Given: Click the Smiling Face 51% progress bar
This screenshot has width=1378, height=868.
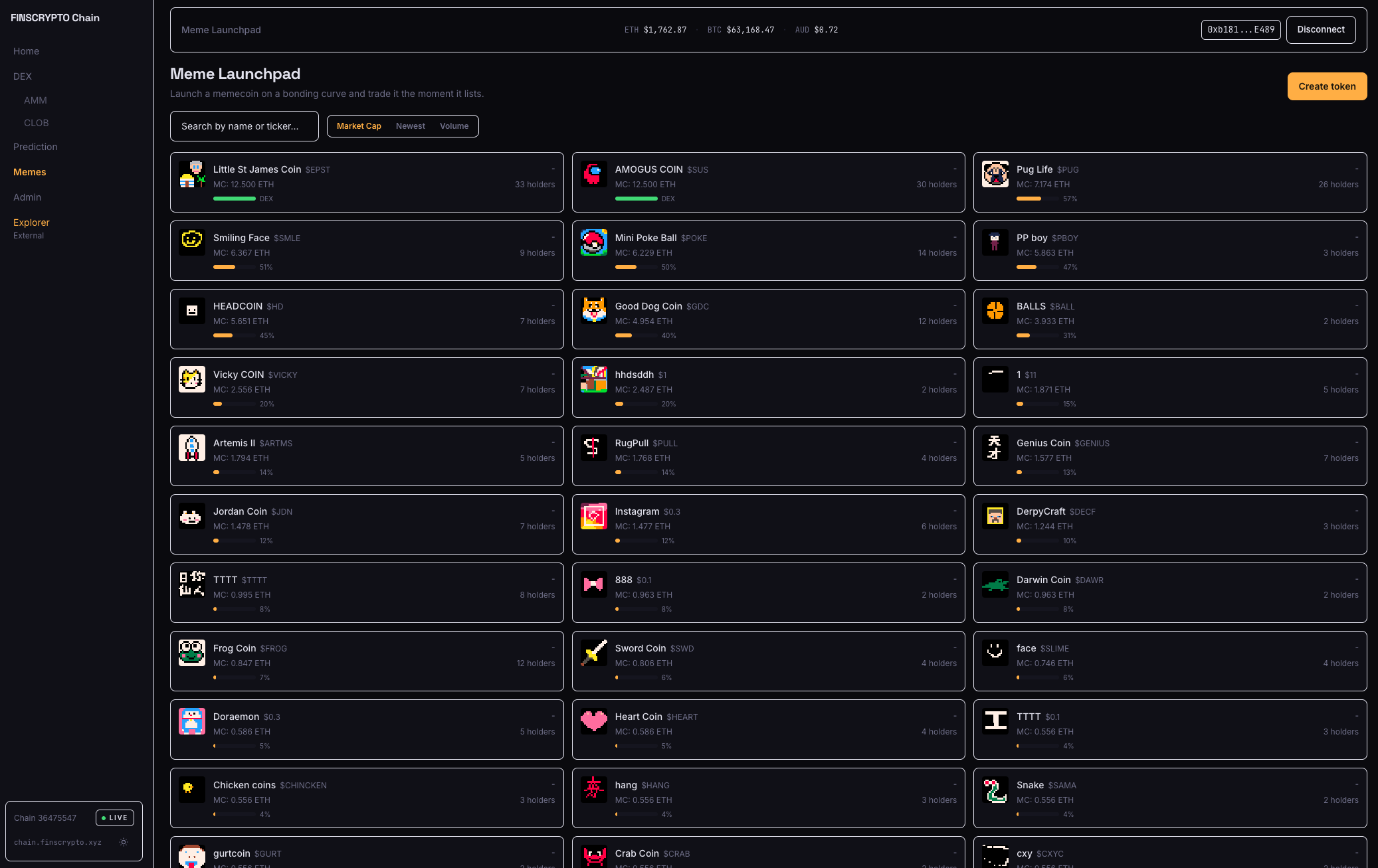Looking at the screenshot, I should 235,267.
